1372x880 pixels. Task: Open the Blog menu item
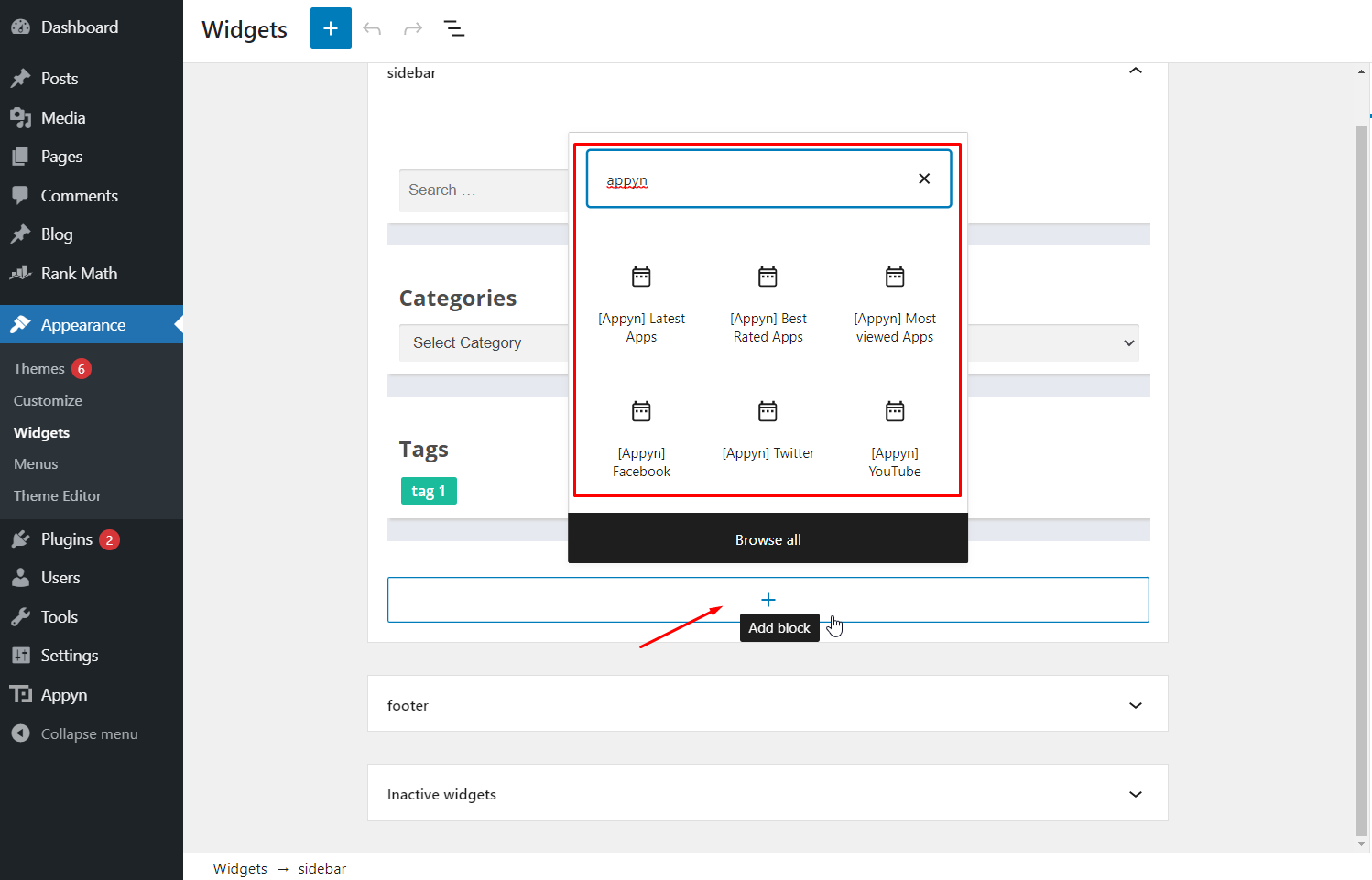tap(92, 234)
